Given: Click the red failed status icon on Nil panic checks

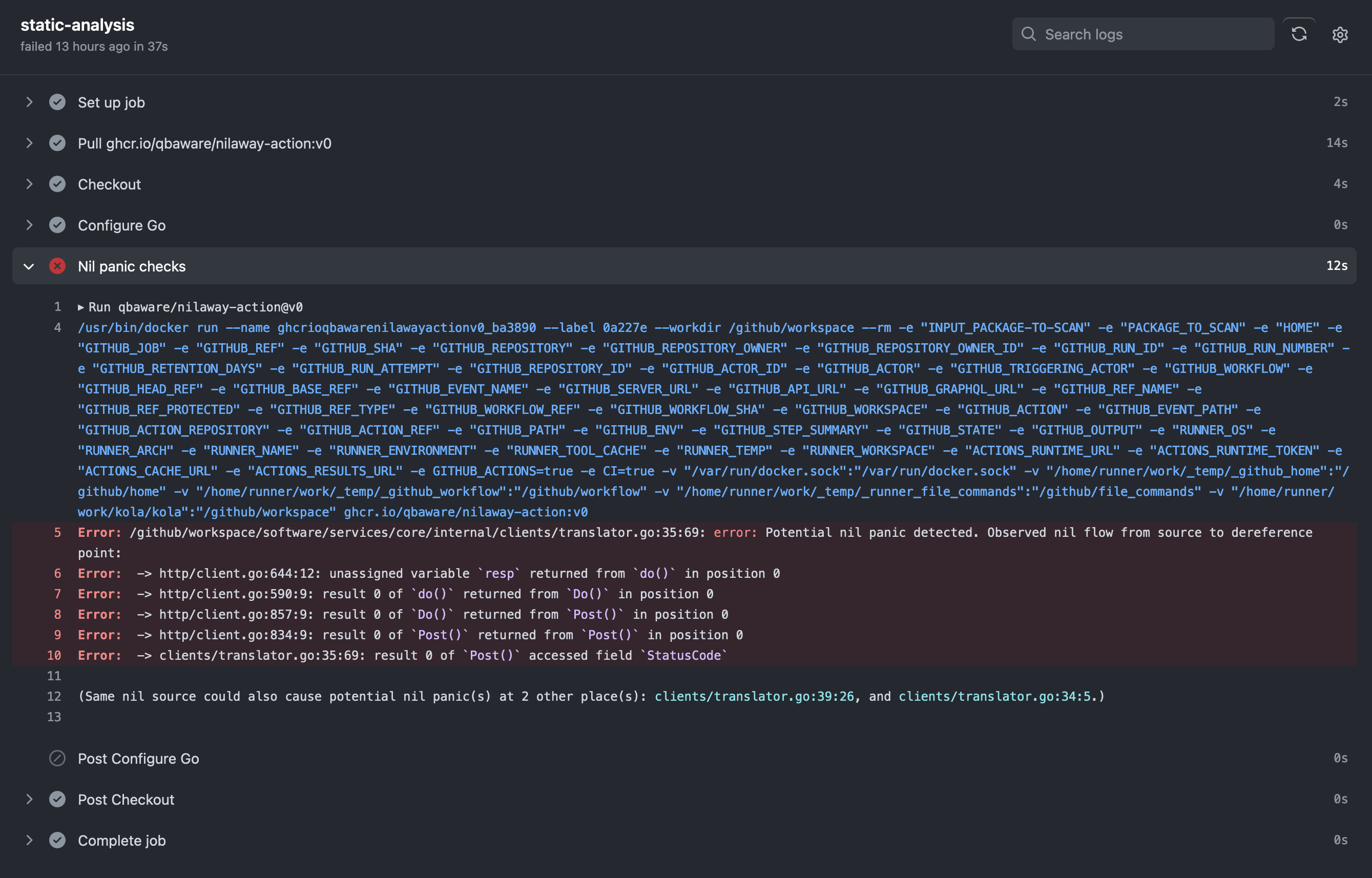Looking at the screenshot, I should (57, 266).
